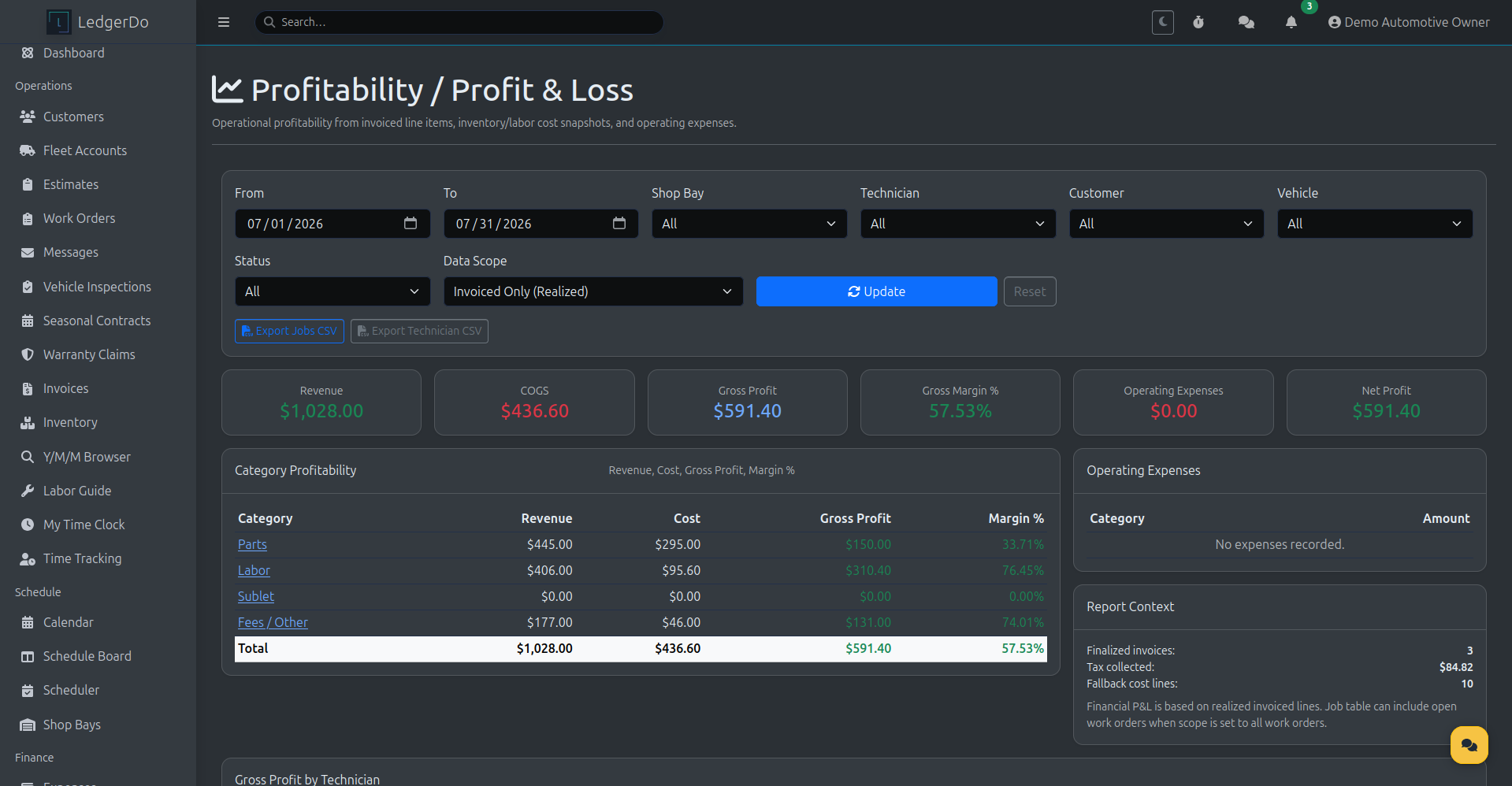Click the COGS $436.60 card
Image resolution: width=1512 pixels, height=786 pixels.
(534, 402)
